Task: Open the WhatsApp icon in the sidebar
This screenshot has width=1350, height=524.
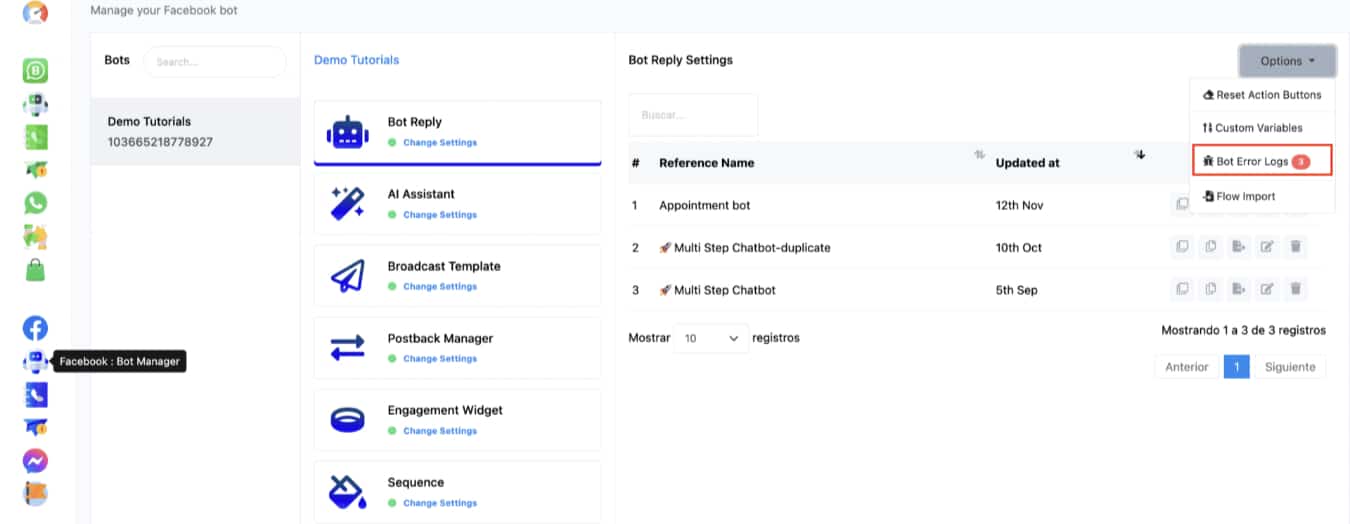Action: coord(35,203)
